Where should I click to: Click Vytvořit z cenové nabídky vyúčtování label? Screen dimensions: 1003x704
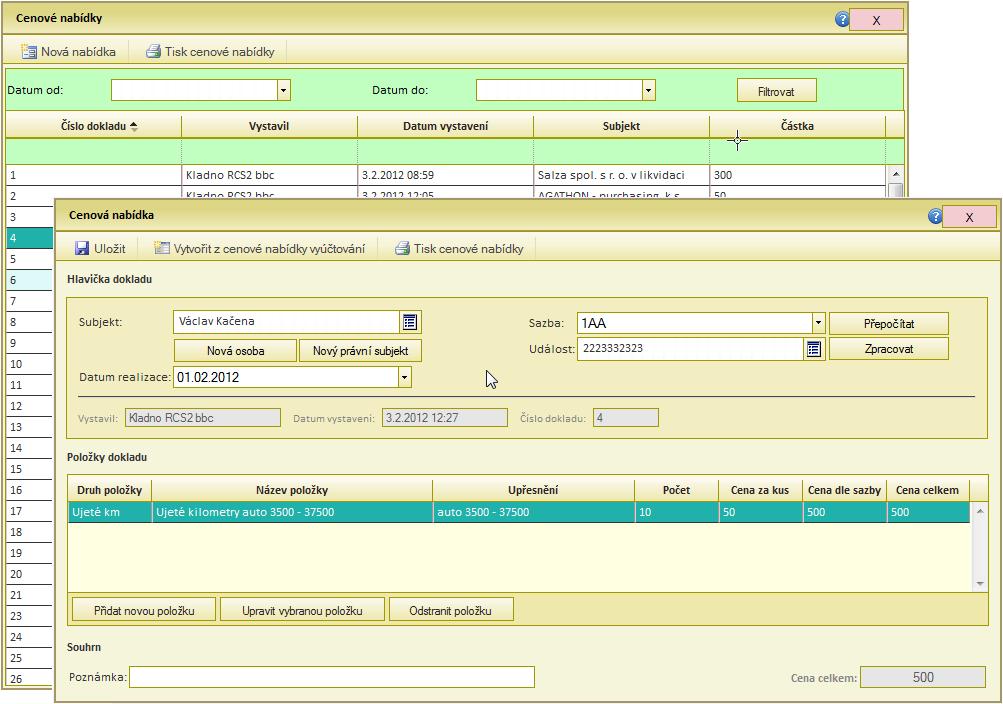[x=269, y=248]
